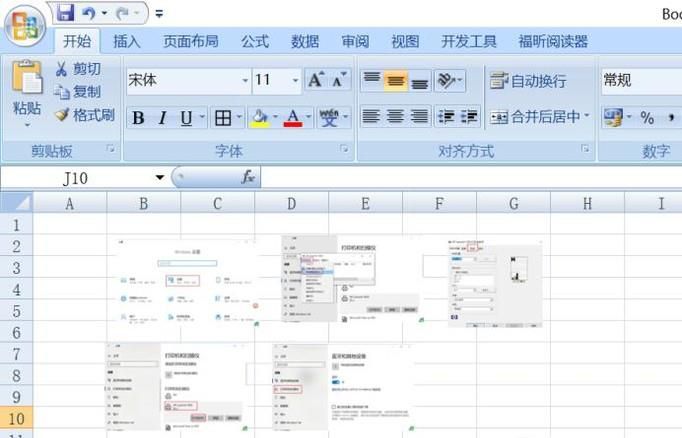
Task: Open number format box 常规
Action: [x=642, y=80]
